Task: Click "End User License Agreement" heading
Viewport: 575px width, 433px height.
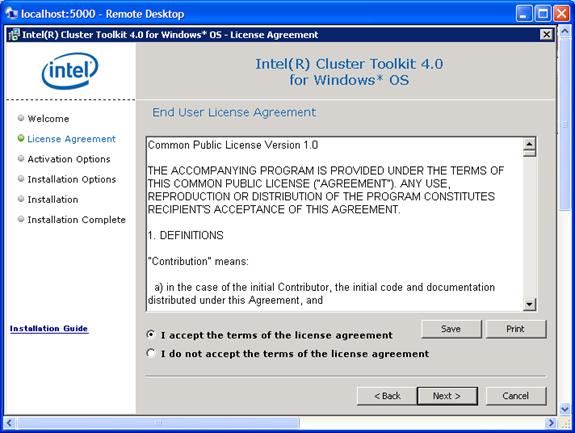Action: (x=234, y=112)
